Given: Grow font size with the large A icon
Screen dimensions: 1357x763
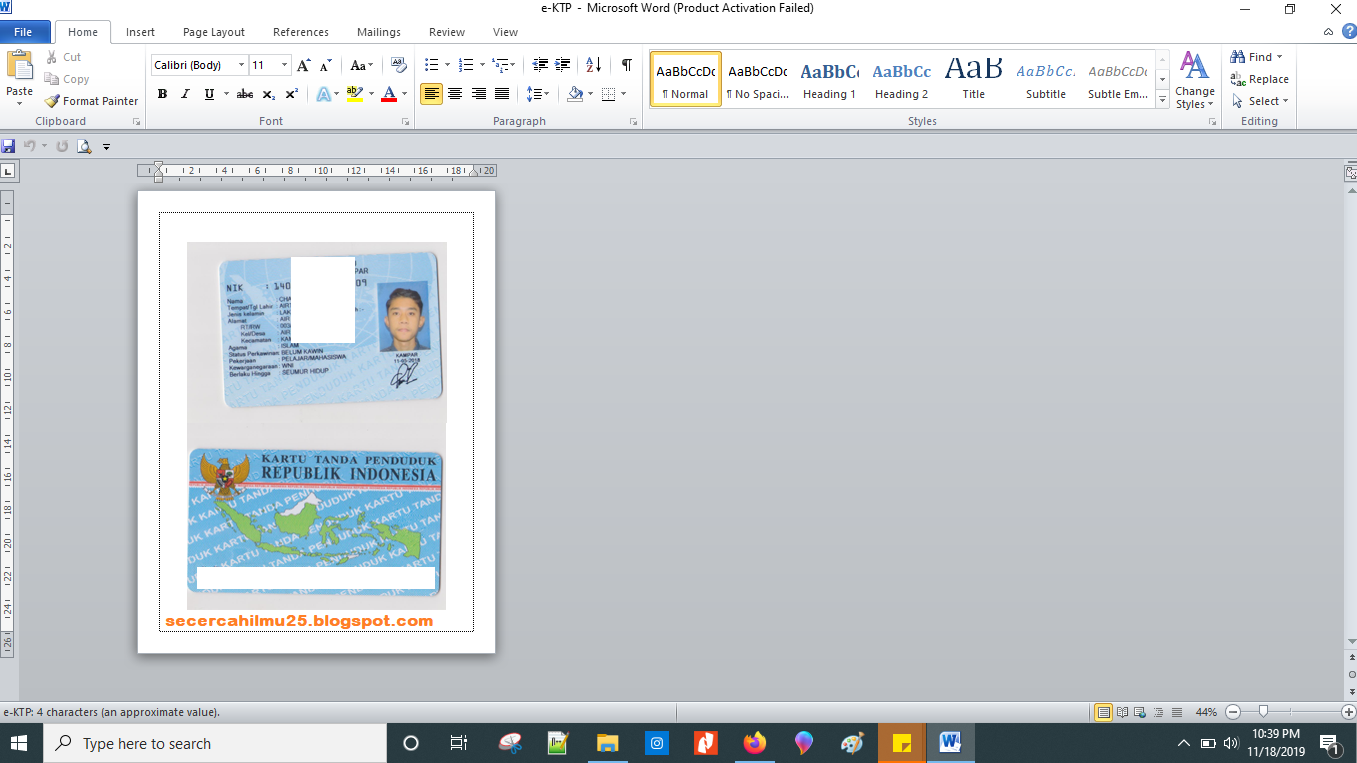Looking at the screenshot, I should tap(304, 65).
